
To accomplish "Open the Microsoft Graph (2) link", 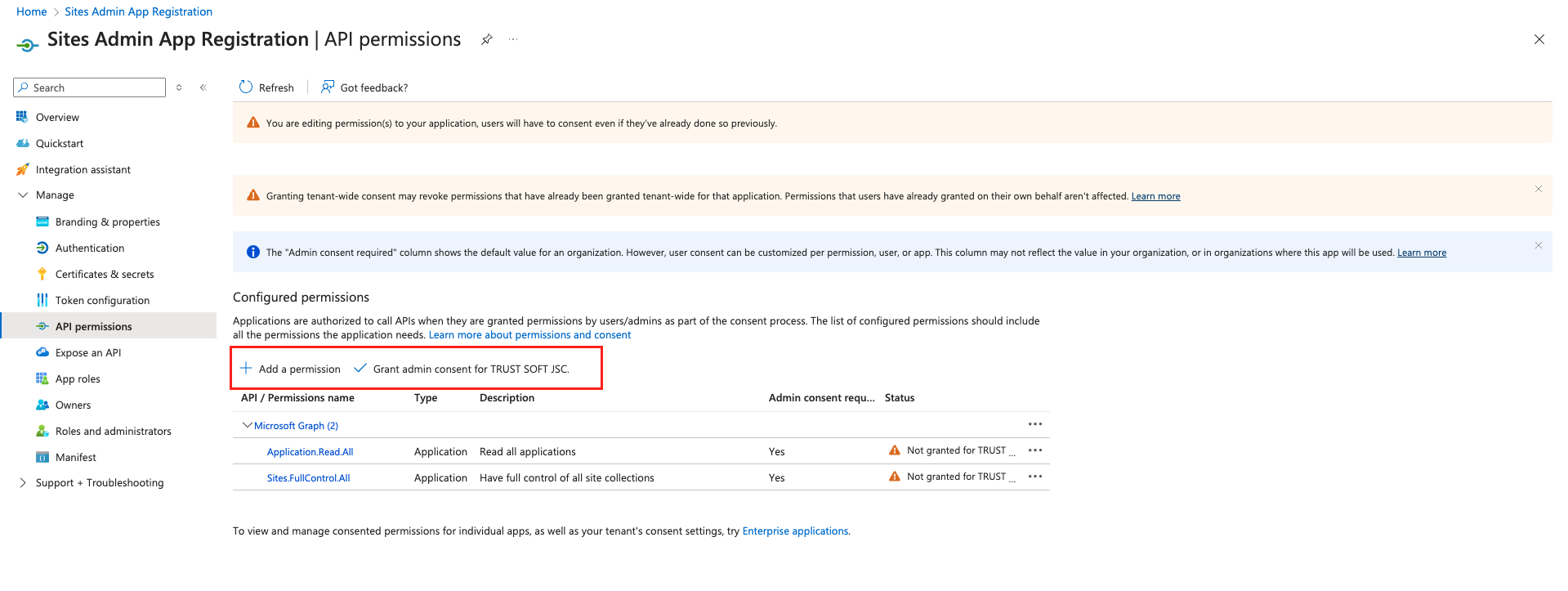I will tap(296, 426).
